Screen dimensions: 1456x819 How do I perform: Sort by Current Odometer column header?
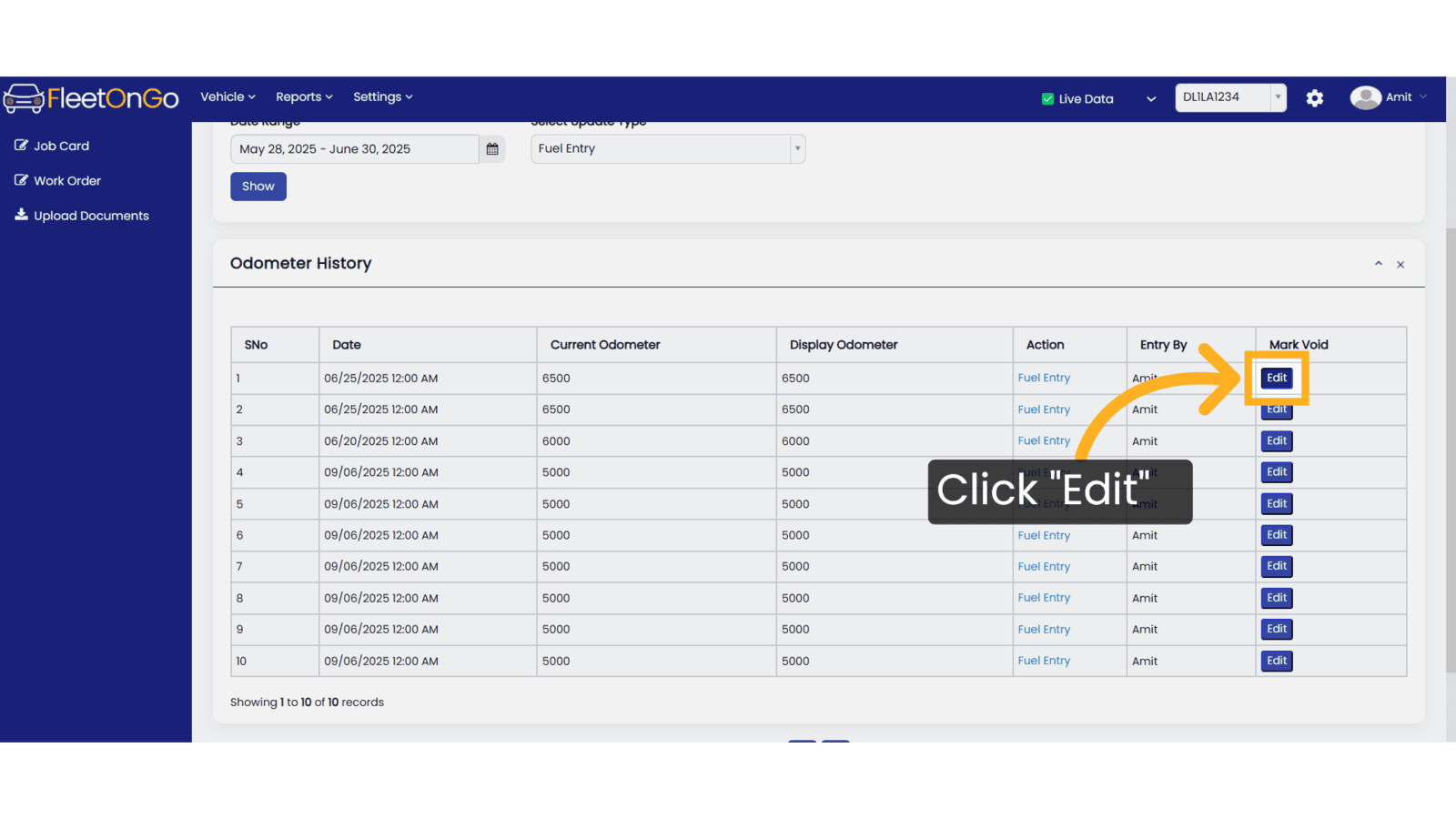coord(656,345)
